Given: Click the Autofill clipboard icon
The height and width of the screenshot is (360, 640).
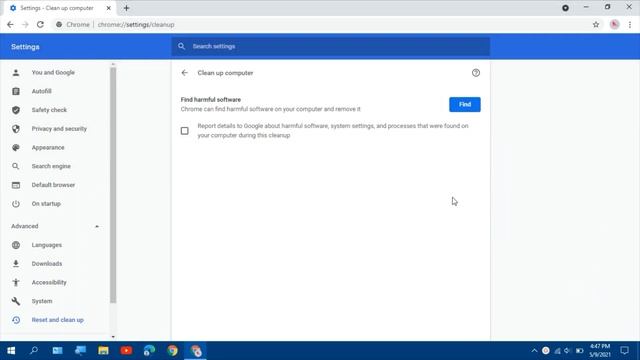Looking at the screenshot, I should click(16, 91).
